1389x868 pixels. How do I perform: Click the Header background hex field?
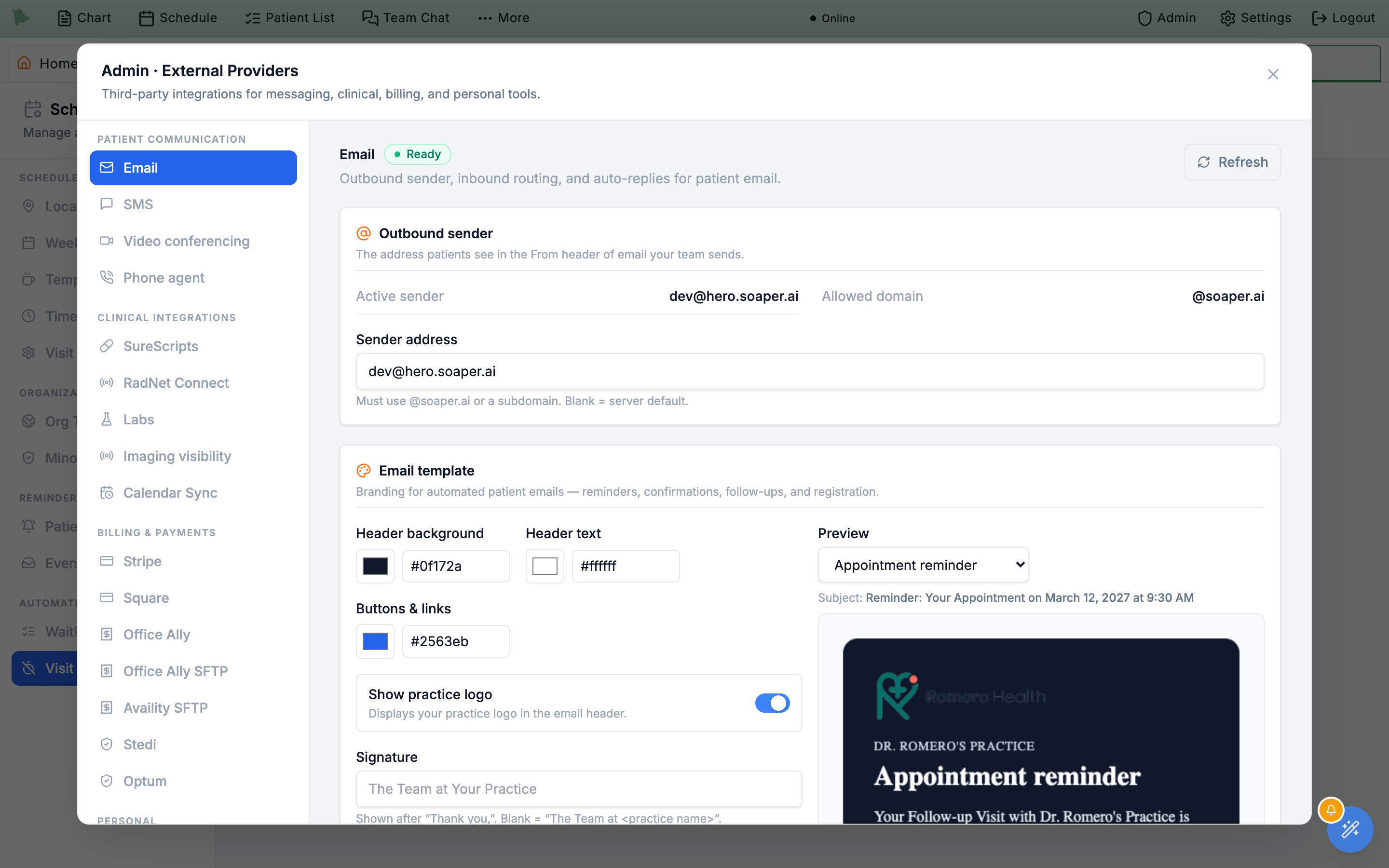pos(456,566)
